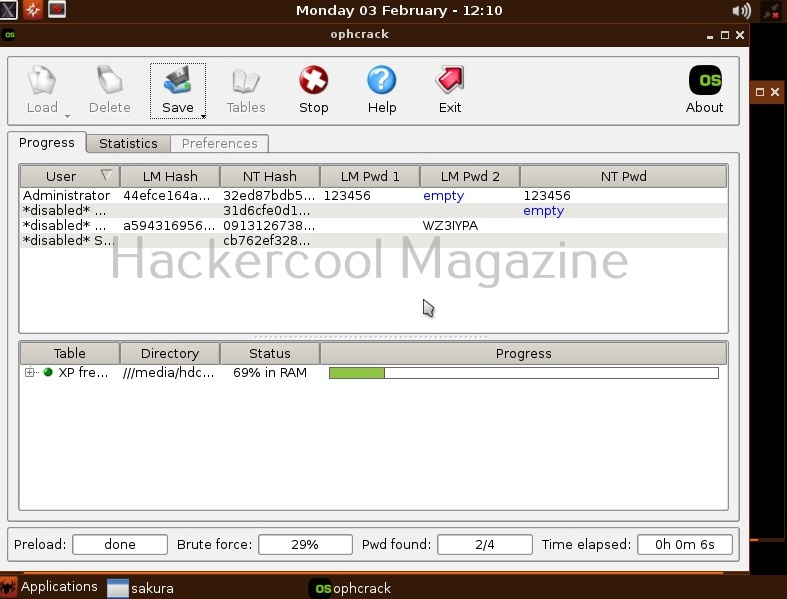Screen dimensions: 787x599
Task: Click the network status tray icon
Action: [x=770, y=11]
